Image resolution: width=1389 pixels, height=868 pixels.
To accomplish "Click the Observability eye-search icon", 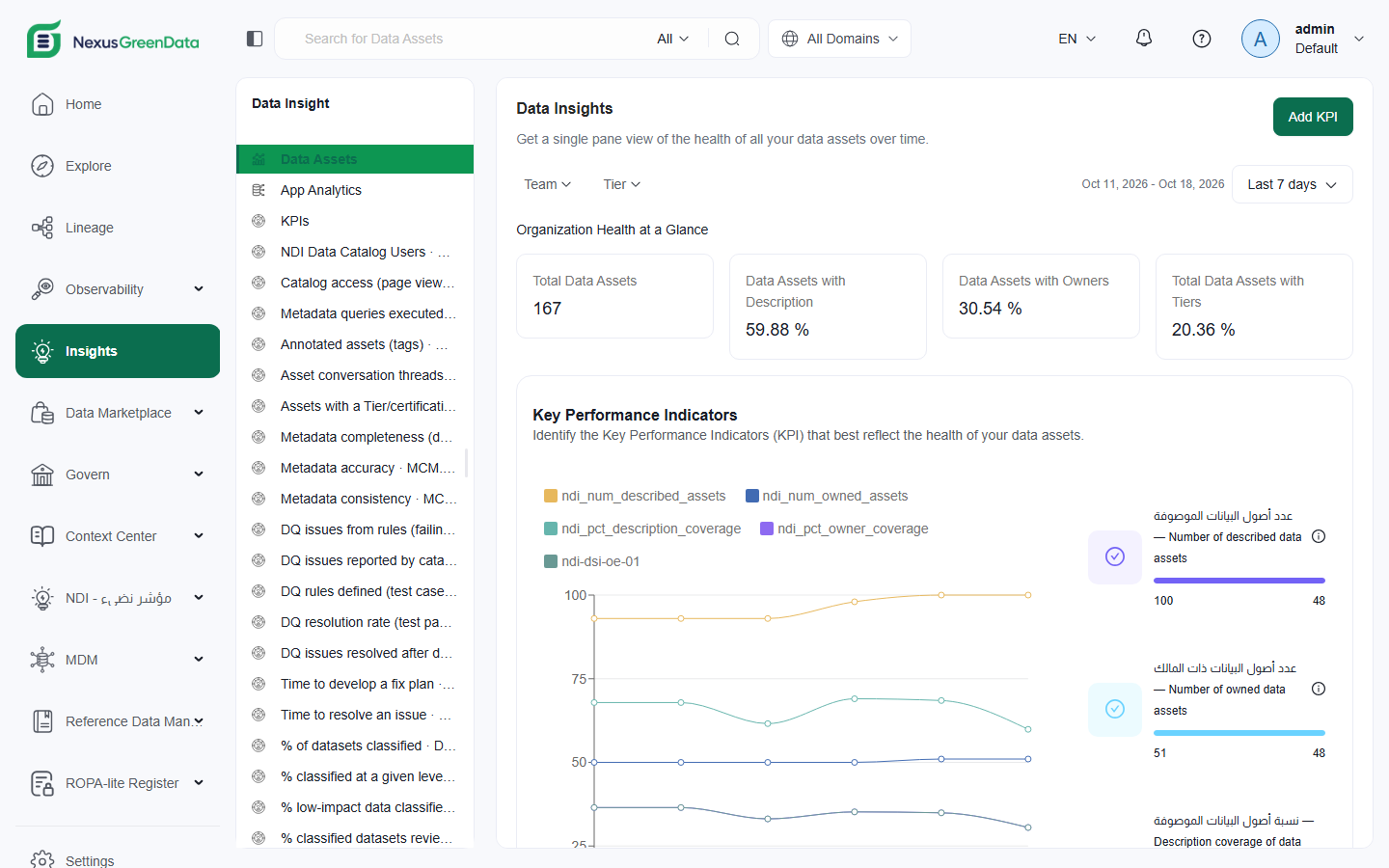I will pyautogui.click(x=42, y=289).
